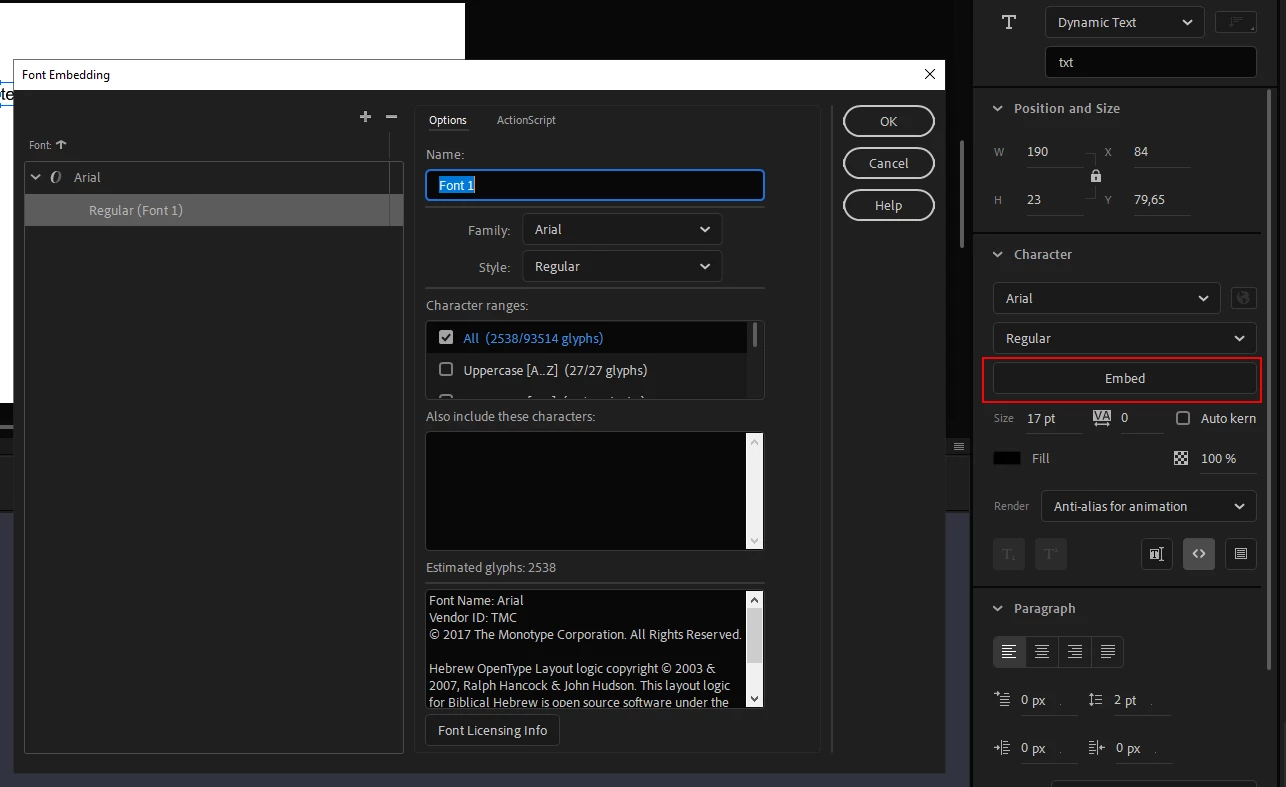
Task: Toggle superscript T button
Action: (1051, 554)
